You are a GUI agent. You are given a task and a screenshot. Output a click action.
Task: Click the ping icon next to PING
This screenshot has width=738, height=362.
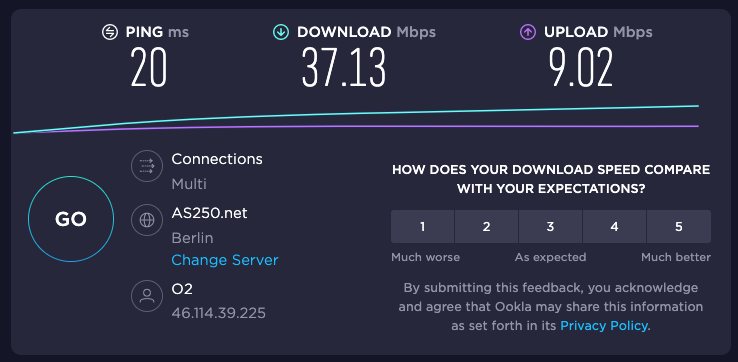tap(110, 32)
